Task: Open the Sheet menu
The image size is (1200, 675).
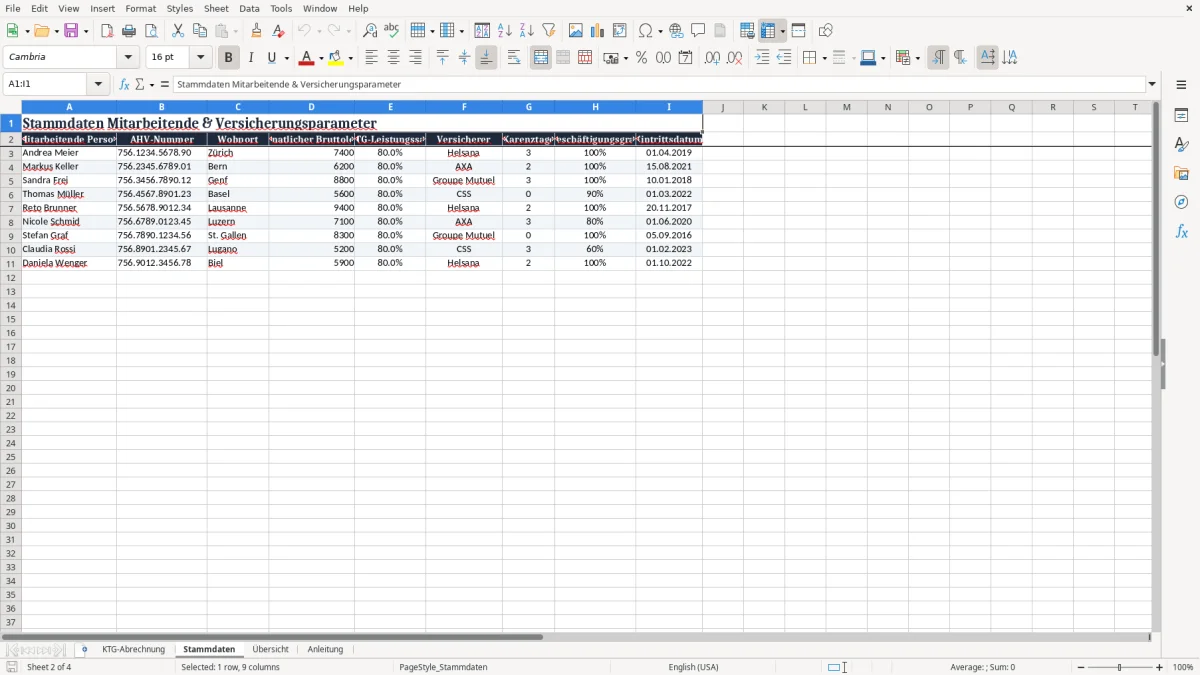Action: (216, 8)
